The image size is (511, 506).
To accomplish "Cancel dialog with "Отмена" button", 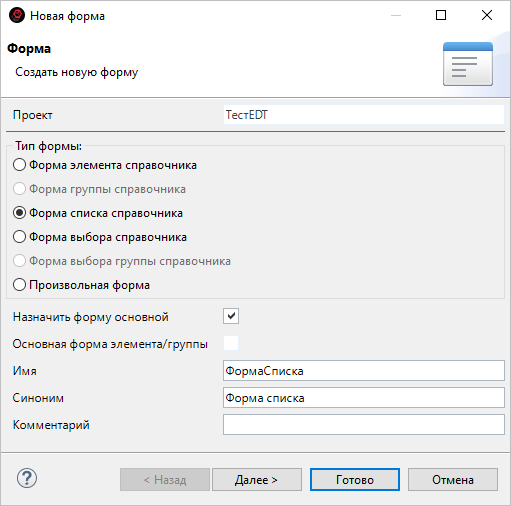I will [x=453, y=480].
